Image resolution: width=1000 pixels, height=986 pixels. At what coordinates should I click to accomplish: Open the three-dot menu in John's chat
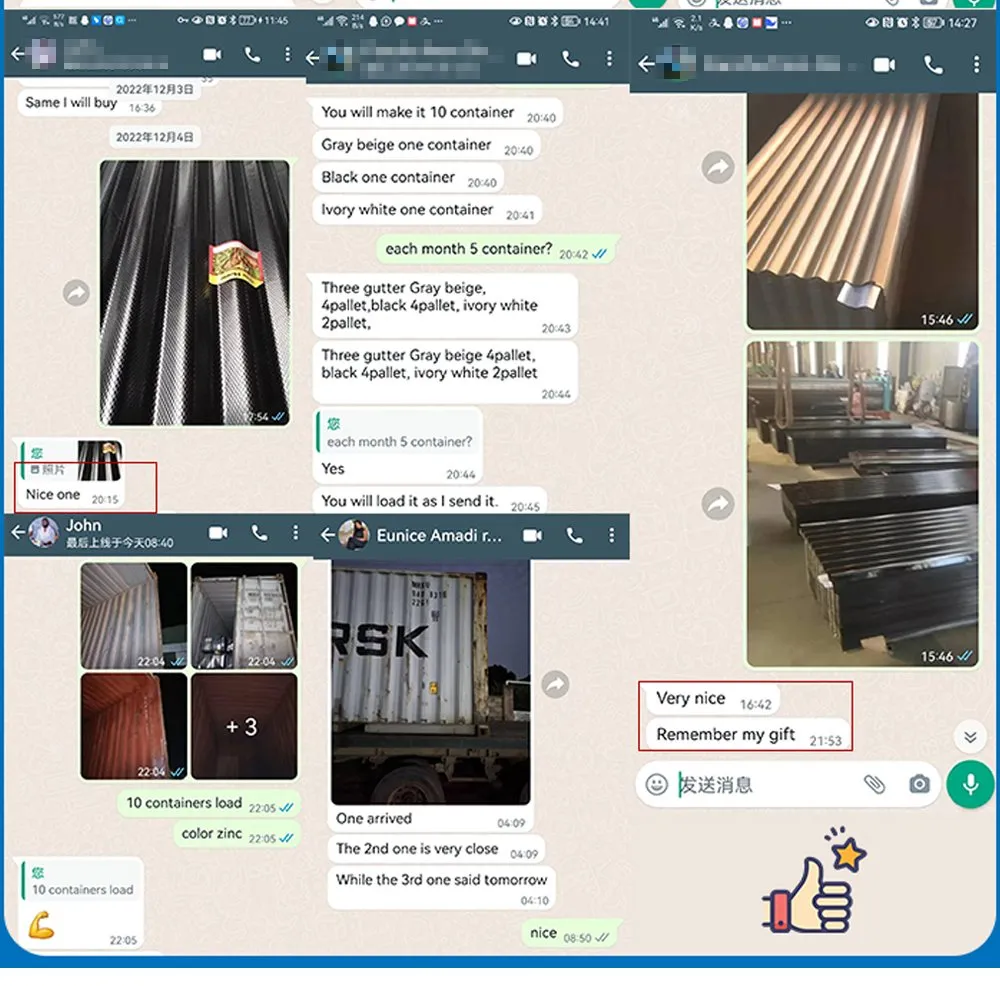(x=295, y=533)
